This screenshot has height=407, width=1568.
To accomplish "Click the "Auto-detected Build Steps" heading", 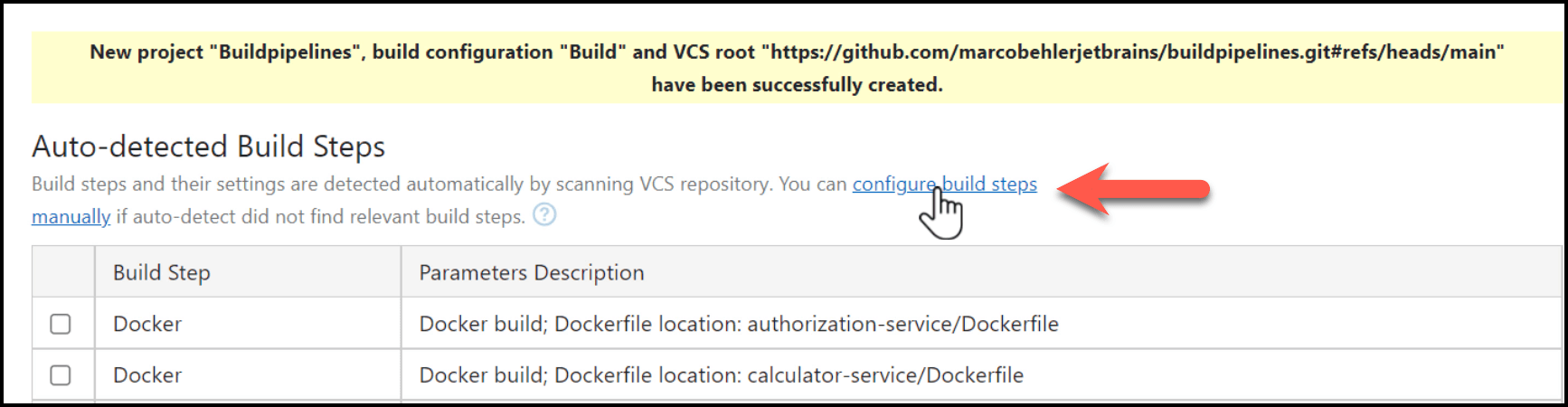I will coord(209,147).
